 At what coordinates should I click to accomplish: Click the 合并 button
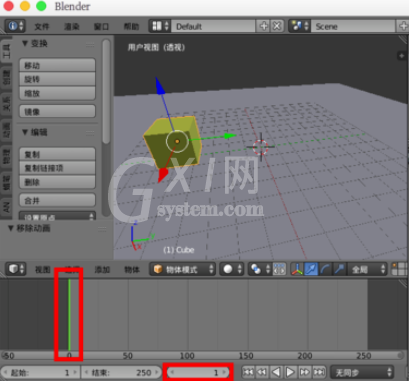coord(57,200)
